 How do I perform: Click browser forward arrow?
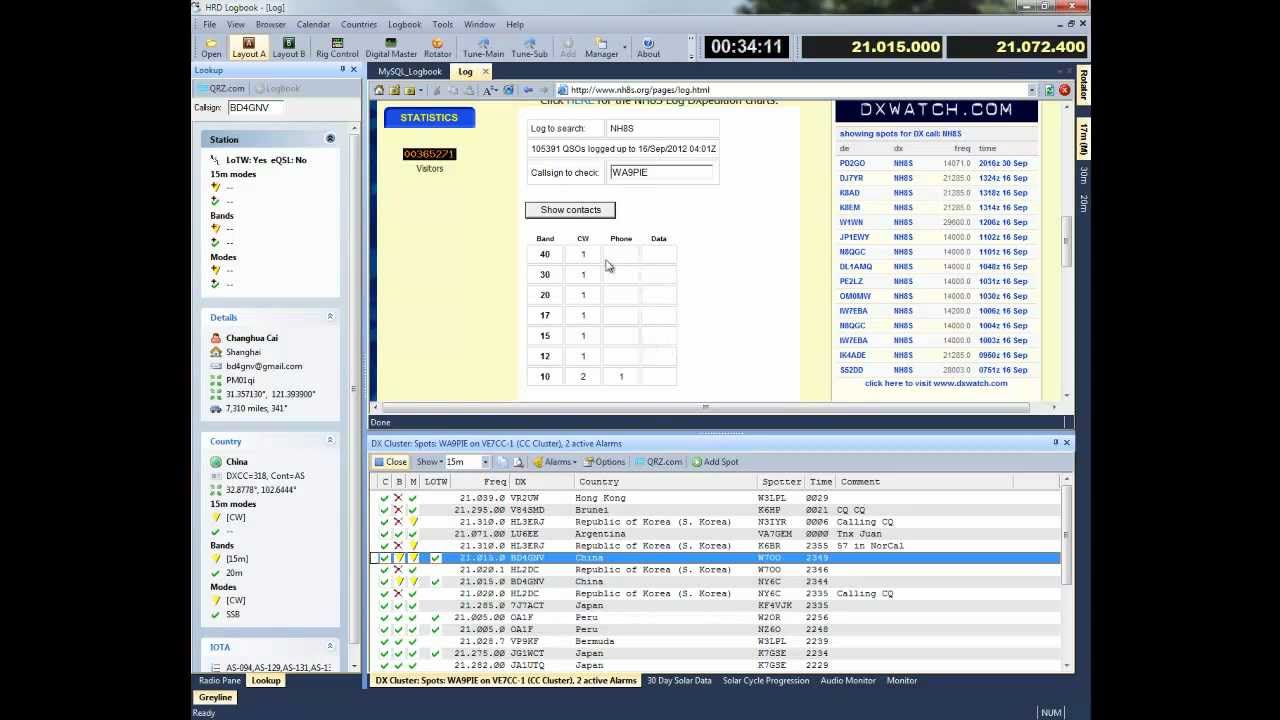click(544, 90)
